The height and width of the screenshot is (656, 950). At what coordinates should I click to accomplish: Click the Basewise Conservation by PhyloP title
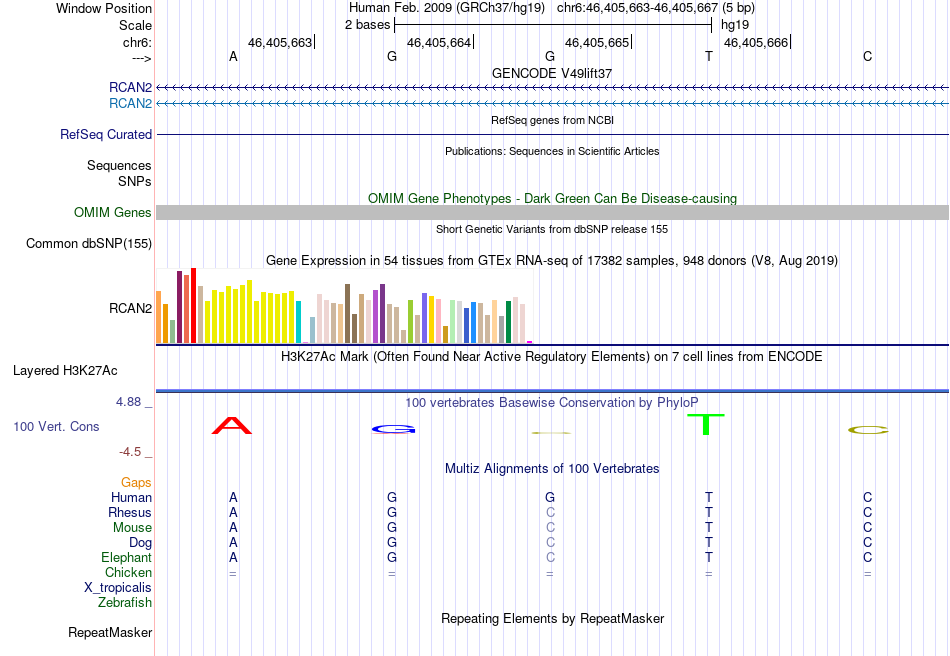click(x=552, y=403)
